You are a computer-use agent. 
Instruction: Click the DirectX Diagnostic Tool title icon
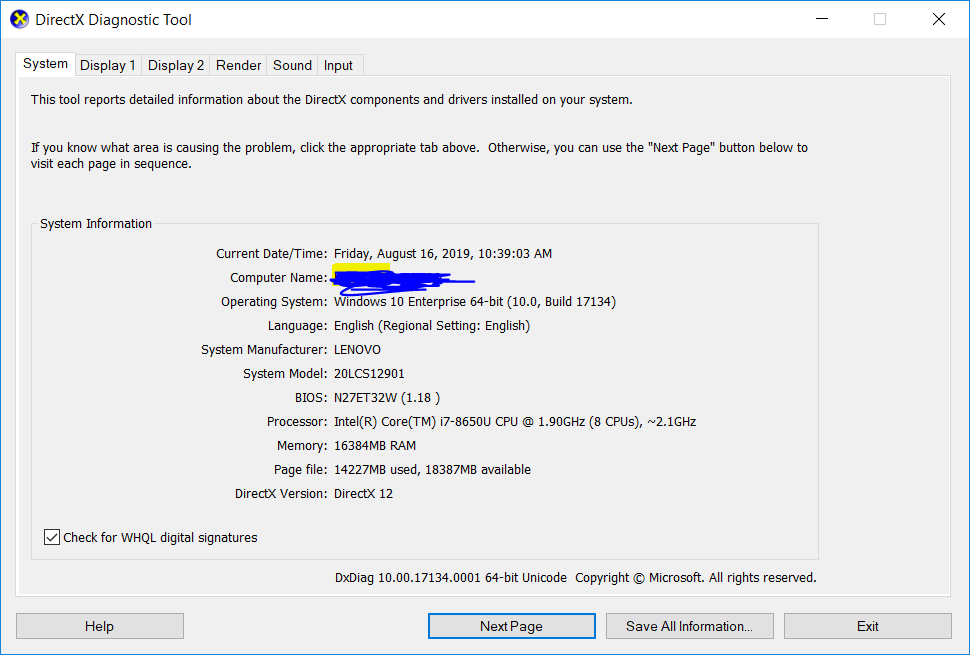tap(20, 19)
